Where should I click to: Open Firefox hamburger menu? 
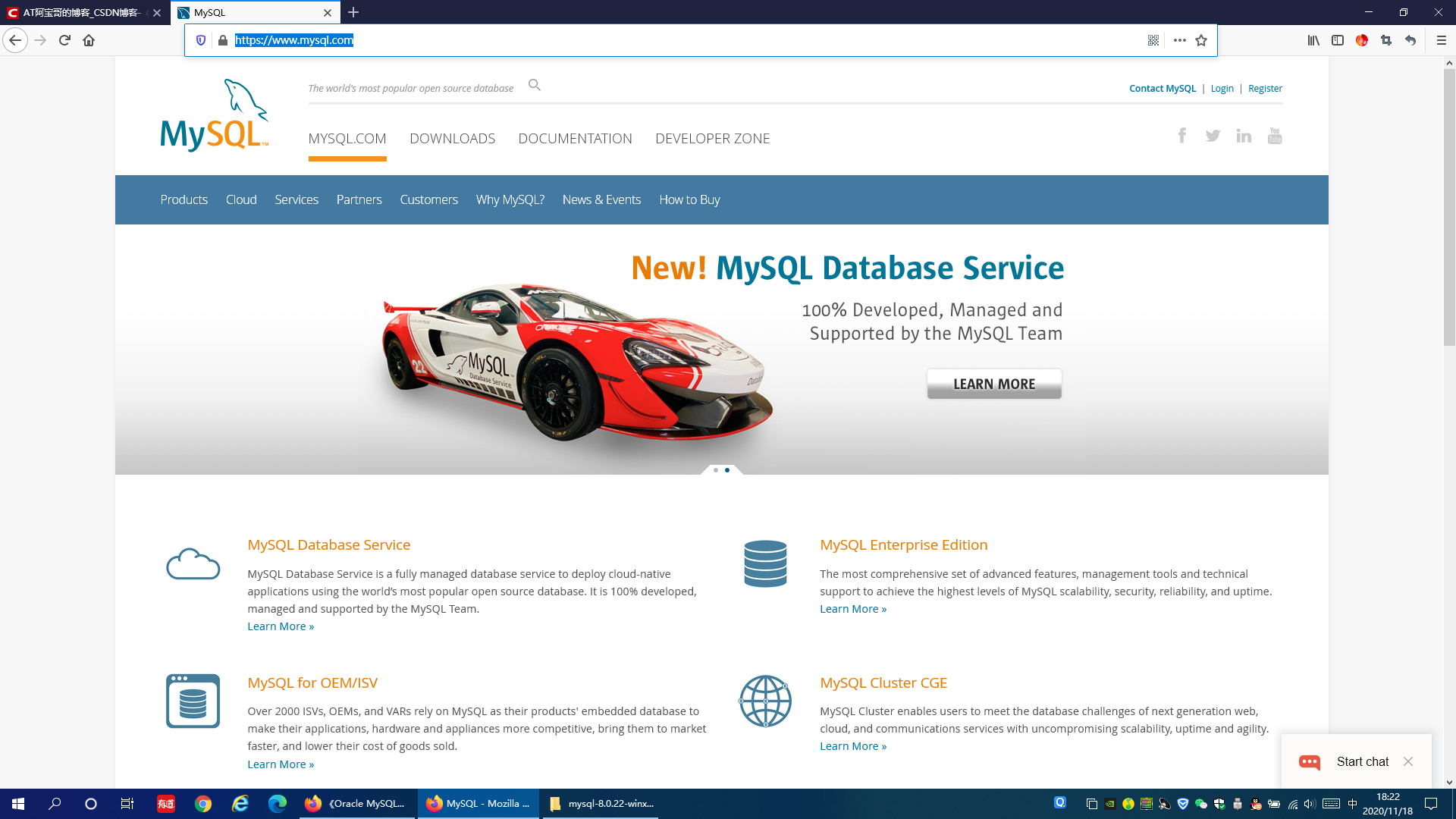pyautogui.click(x=1442, y=40)
